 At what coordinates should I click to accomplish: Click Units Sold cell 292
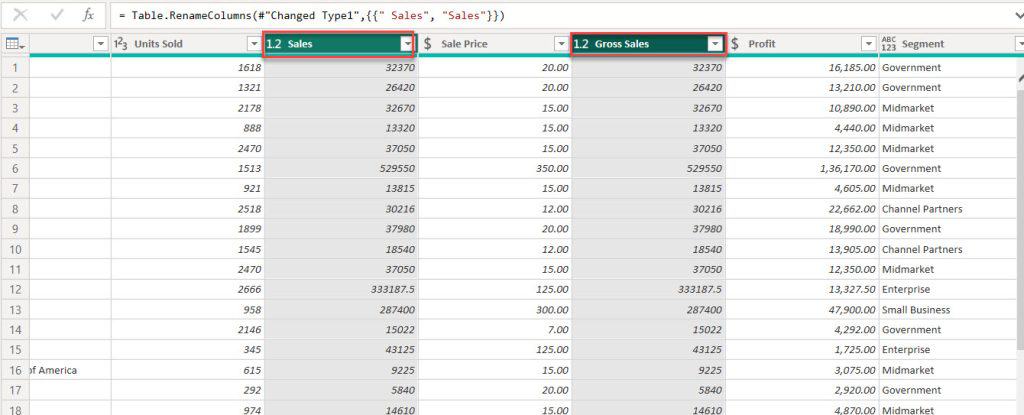187,390
